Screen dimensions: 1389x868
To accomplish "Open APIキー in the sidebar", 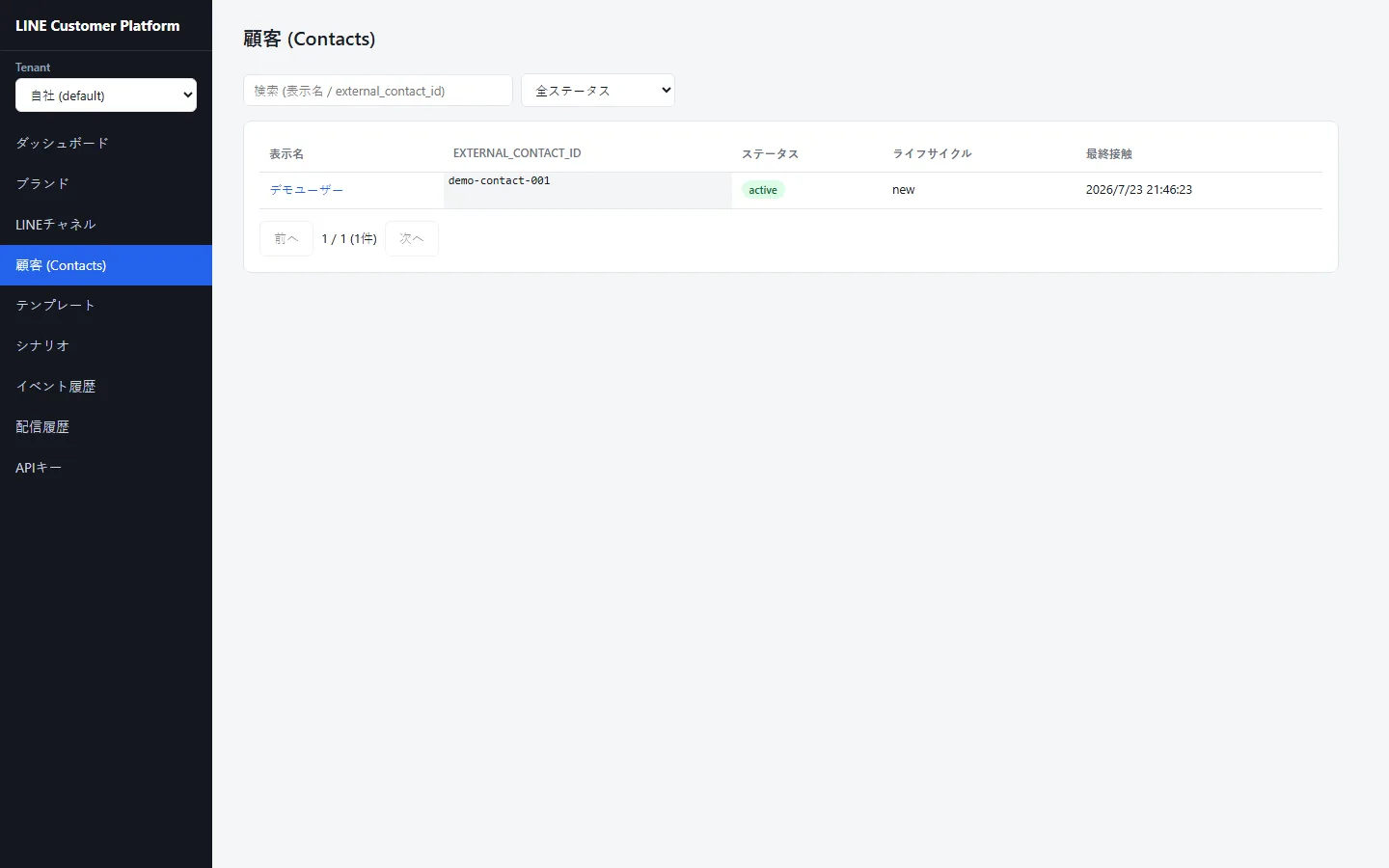I will [106, 467].
